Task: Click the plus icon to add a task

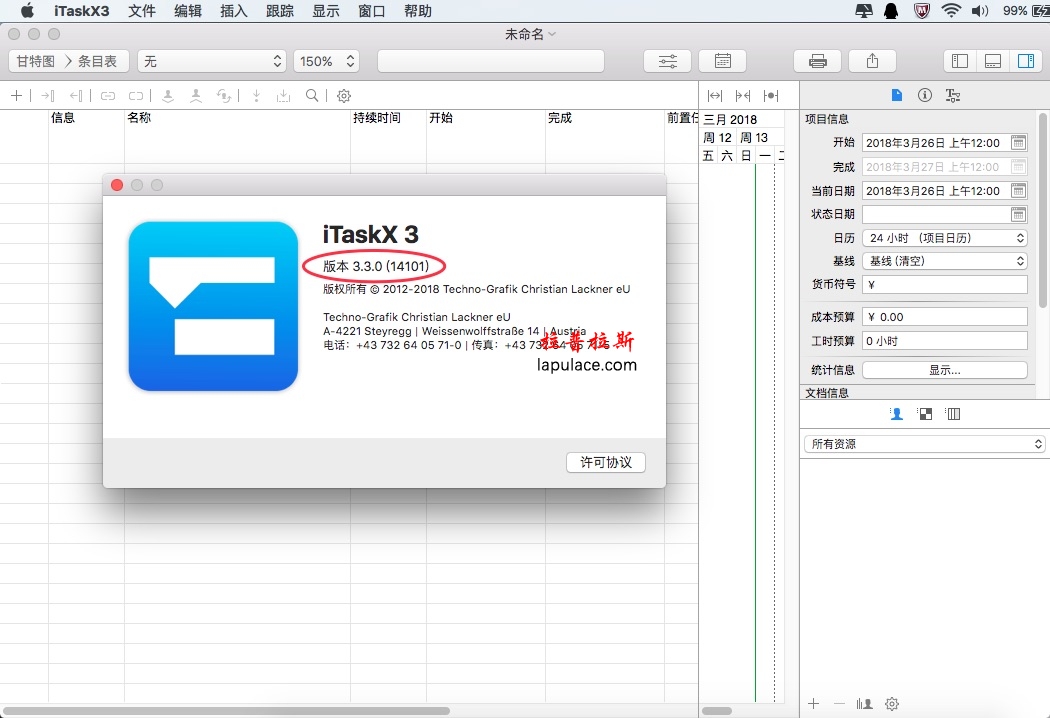Action: [17, 96]
